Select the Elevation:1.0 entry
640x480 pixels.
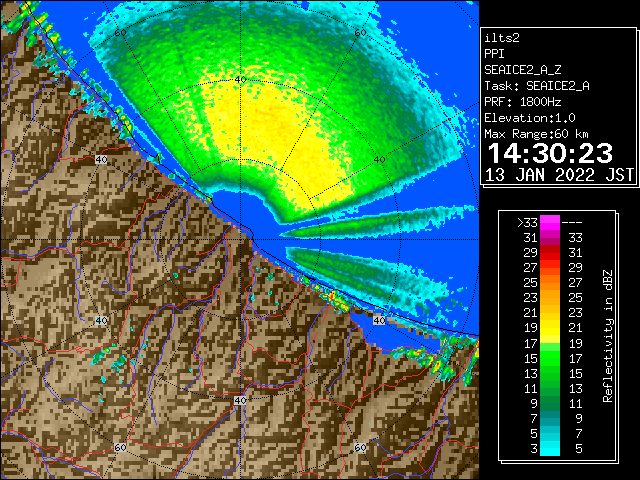(530, 118)
